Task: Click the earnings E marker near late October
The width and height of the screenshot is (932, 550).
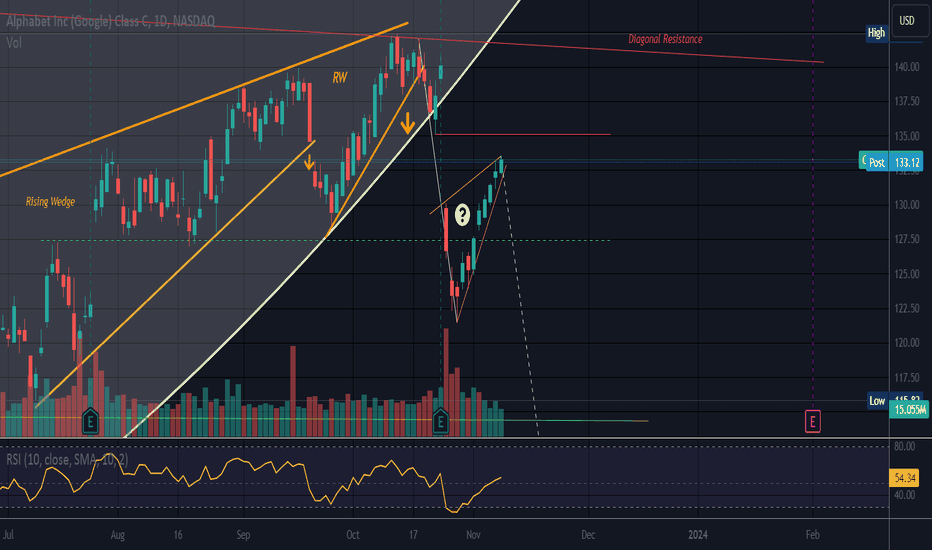Action: click(x=440, y=421)
